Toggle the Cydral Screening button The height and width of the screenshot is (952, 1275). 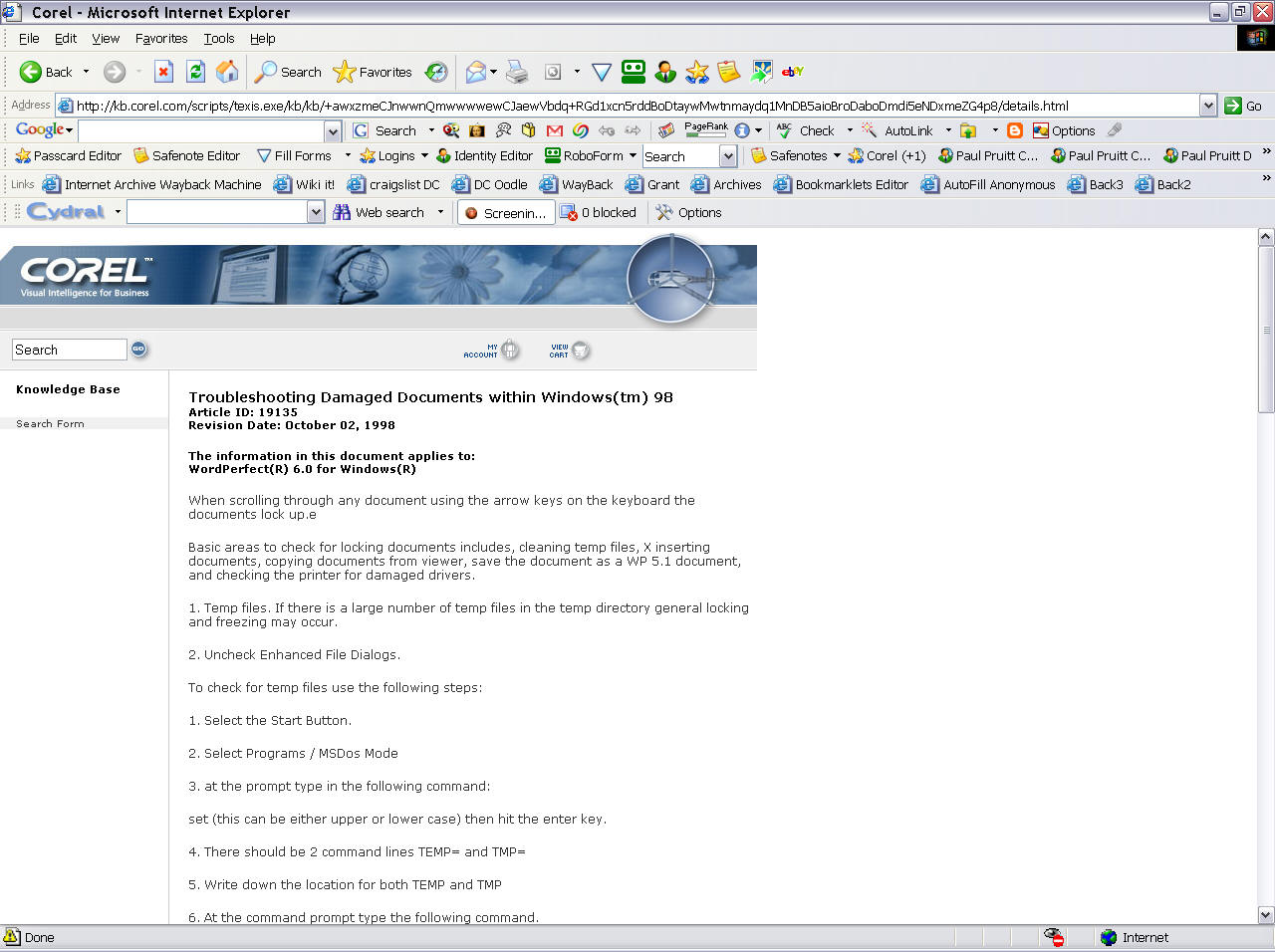(x=505, y=212)
